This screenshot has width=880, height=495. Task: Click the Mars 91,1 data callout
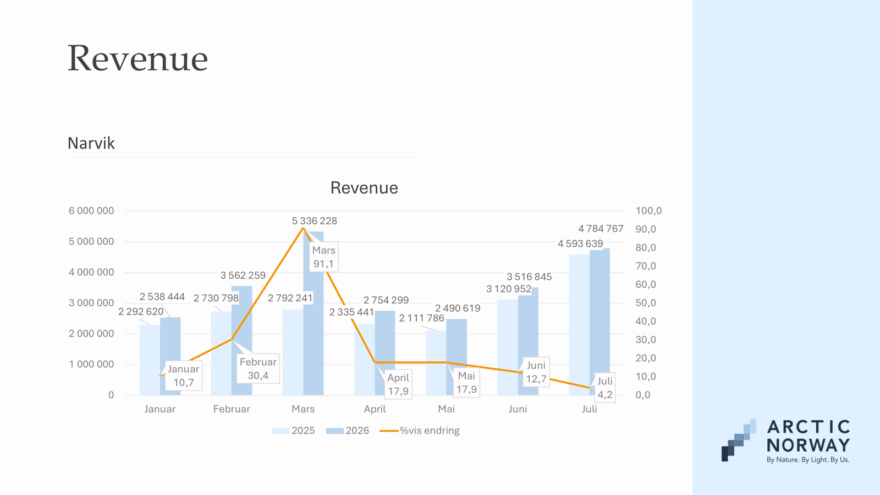(x=323, y=256)
